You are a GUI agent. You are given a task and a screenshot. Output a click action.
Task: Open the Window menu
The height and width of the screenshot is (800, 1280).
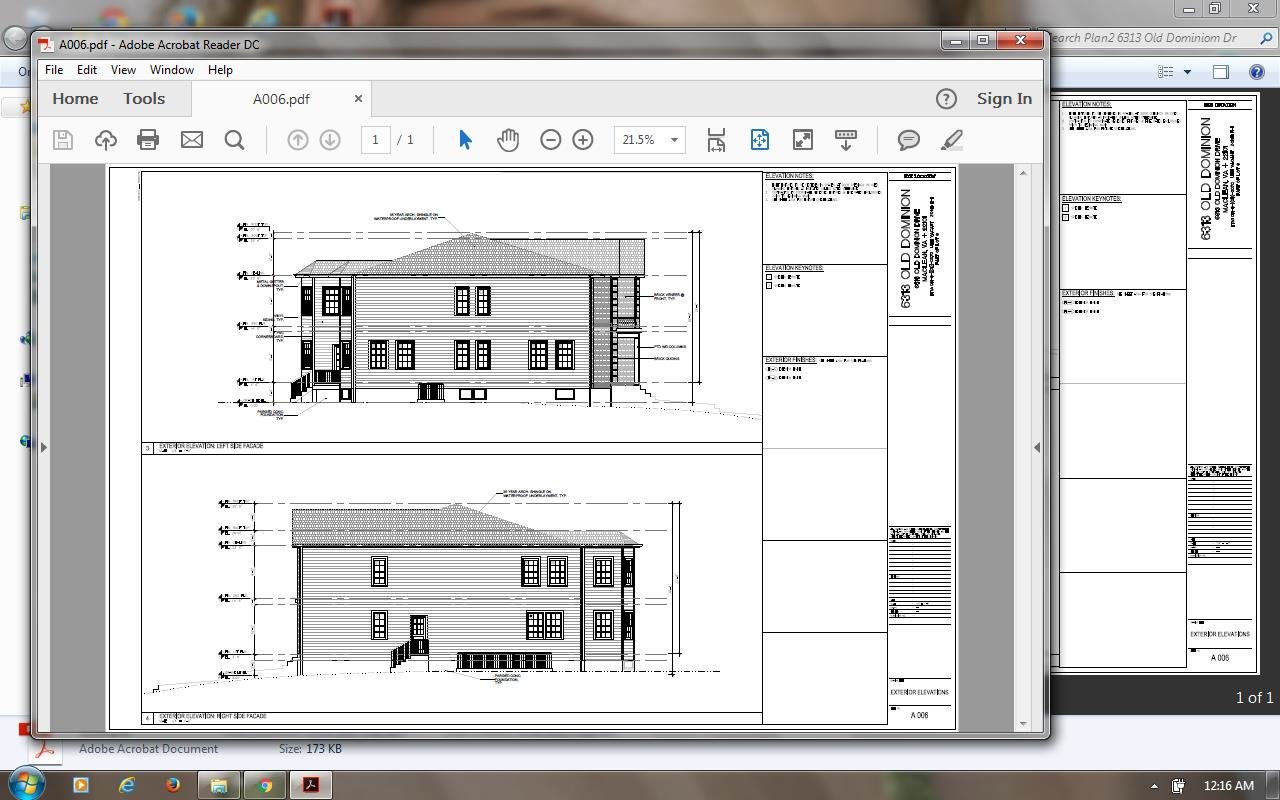pyautogui.click(x=172, y=70)
